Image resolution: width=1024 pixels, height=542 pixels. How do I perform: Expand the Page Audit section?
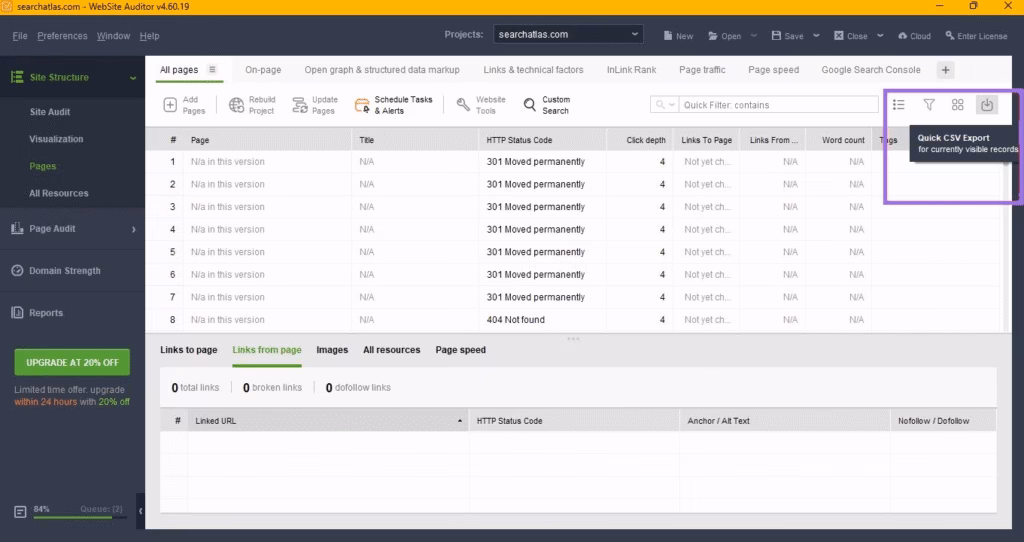tap(133, 229)
